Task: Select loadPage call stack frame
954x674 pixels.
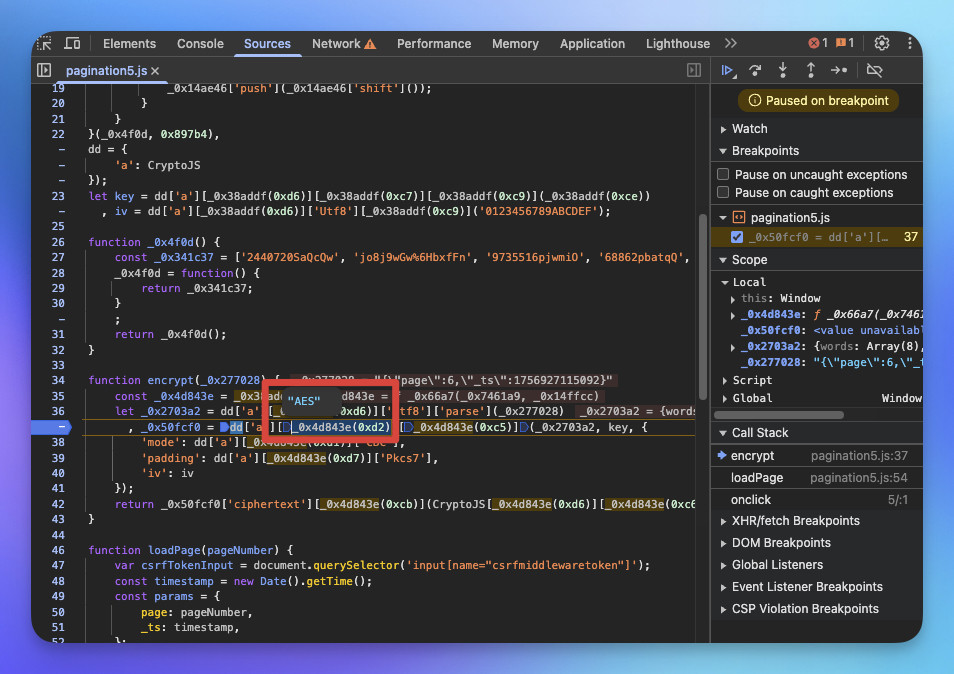Action: [816, 478]
